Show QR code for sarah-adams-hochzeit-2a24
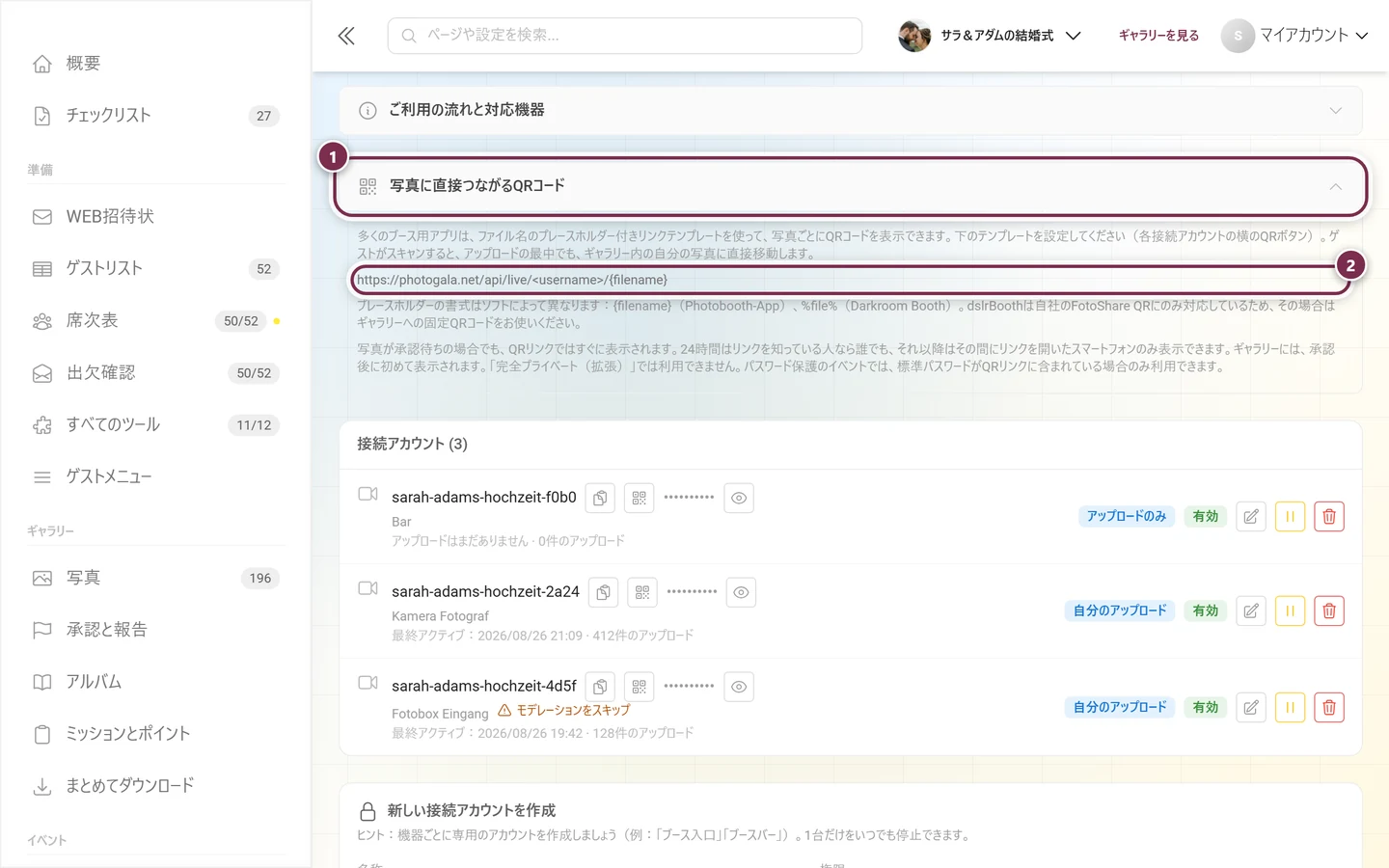Viewport: 1389px width, 868px height. [x=641, y=592]
